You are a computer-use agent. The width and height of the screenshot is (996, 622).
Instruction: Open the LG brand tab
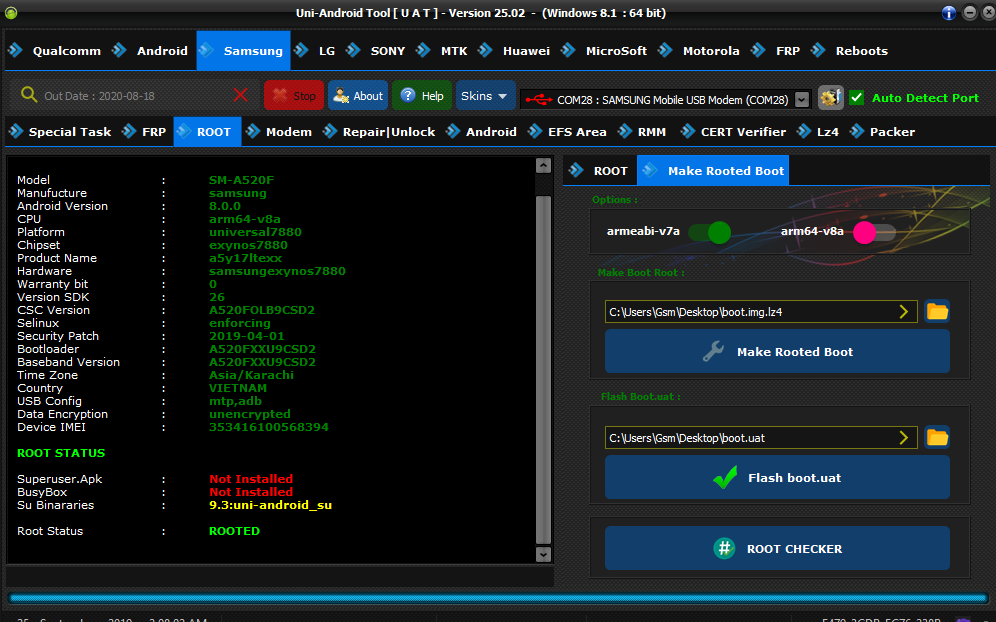click(316, 51)
